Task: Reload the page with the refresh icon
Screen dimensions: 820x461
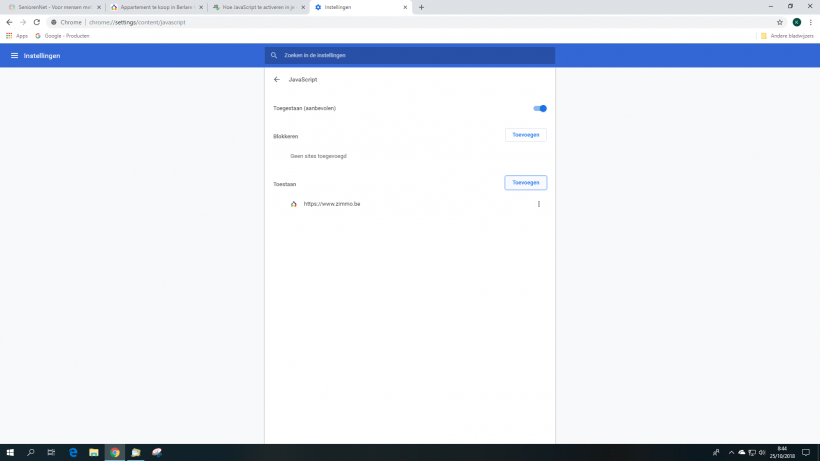Action: 37,22
